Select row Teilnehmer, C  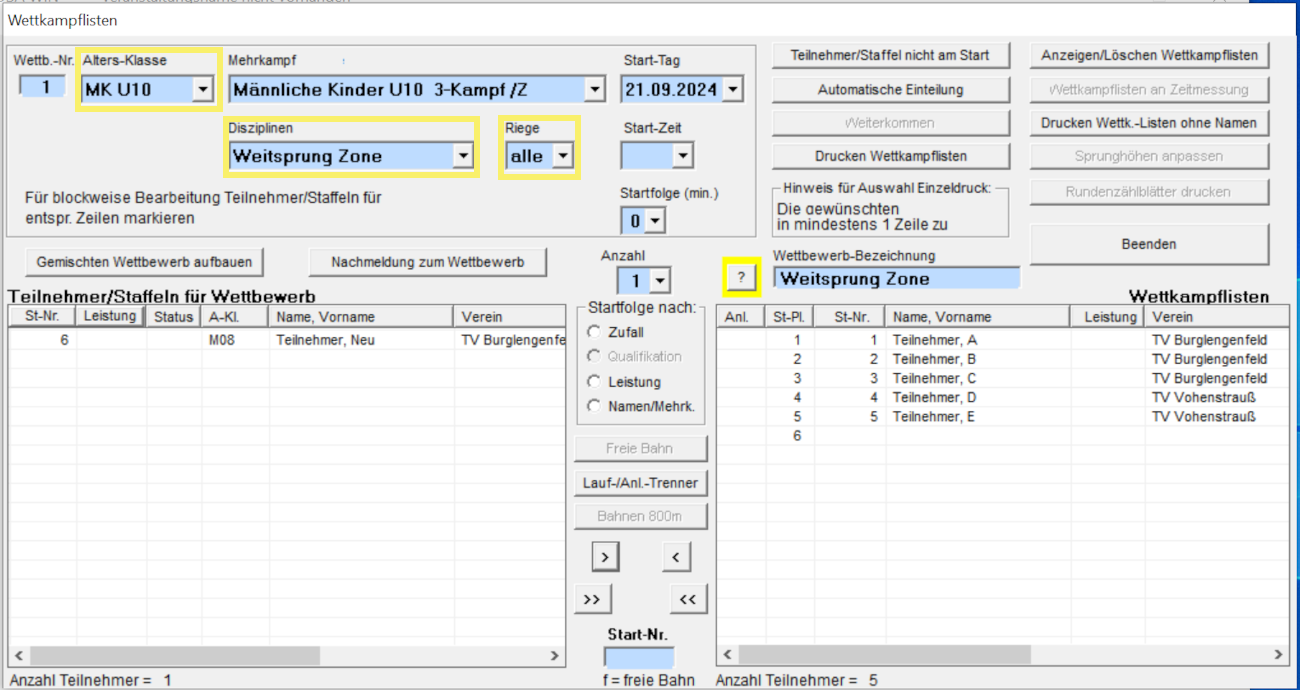[1003, 378]
